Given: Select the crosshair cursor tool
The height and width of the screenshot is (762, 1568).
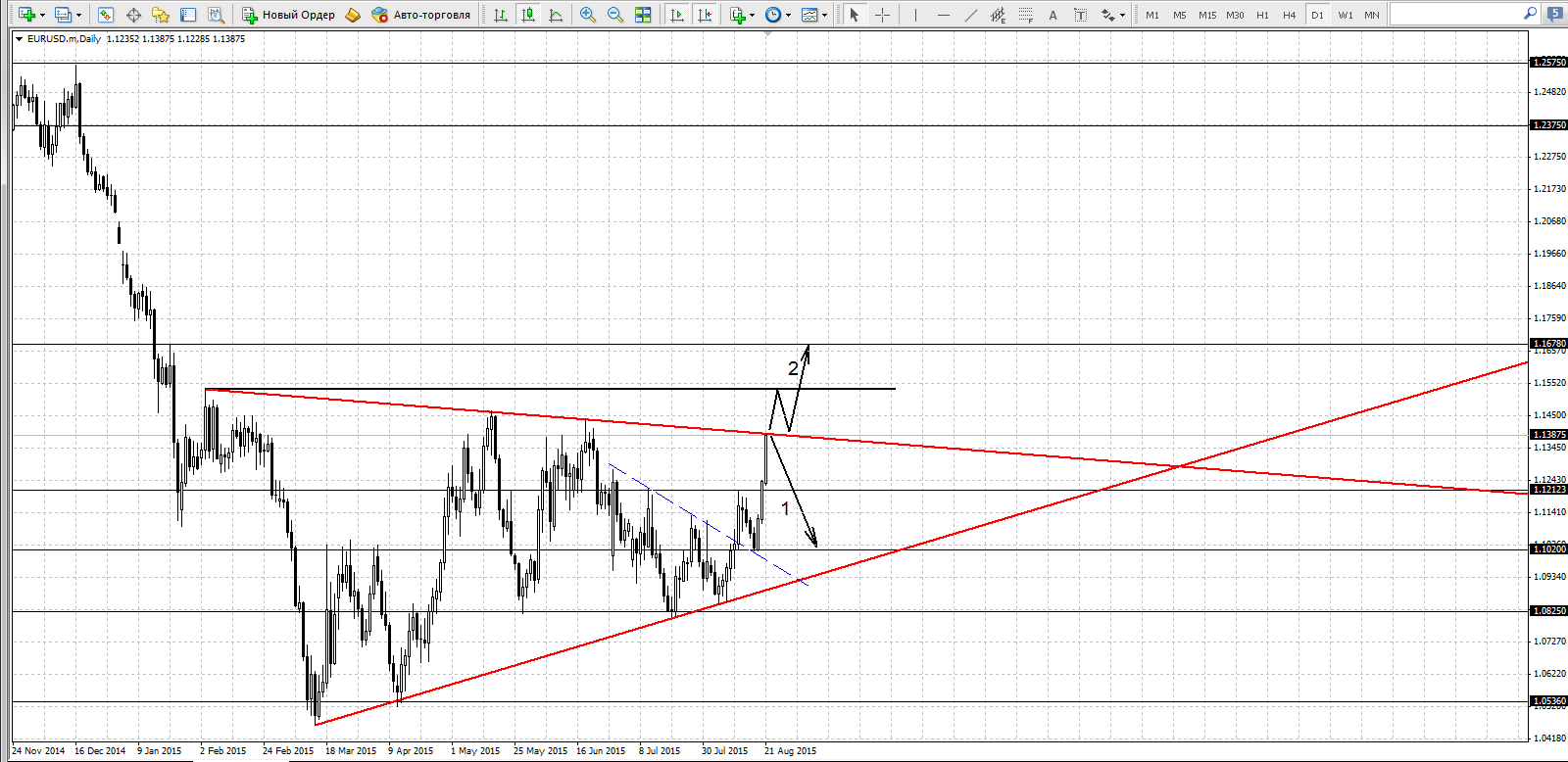Looking at the screenshot, I should click(882, 15).
